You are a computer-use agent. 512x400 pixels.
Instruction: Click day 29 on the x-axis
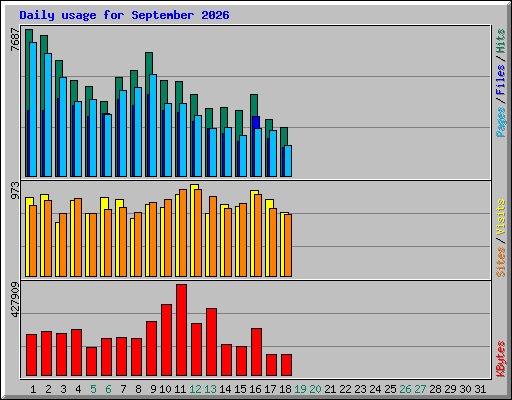[450, 389]
